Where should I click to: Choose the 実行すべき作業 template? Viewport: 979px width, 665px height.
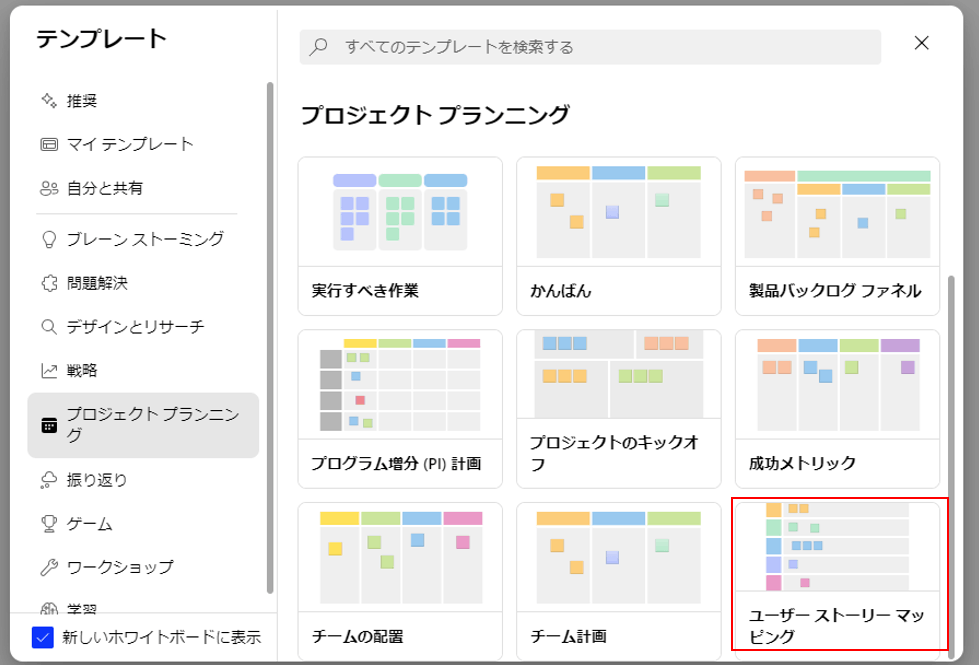tap(400, 236)
